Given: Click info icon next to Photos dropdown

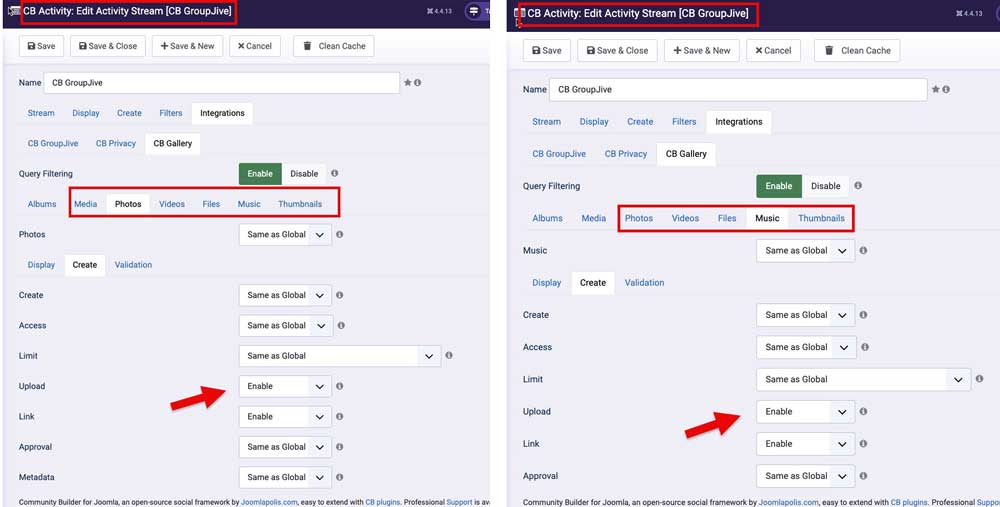Looking at the screenshot, I should pos(339,235).
